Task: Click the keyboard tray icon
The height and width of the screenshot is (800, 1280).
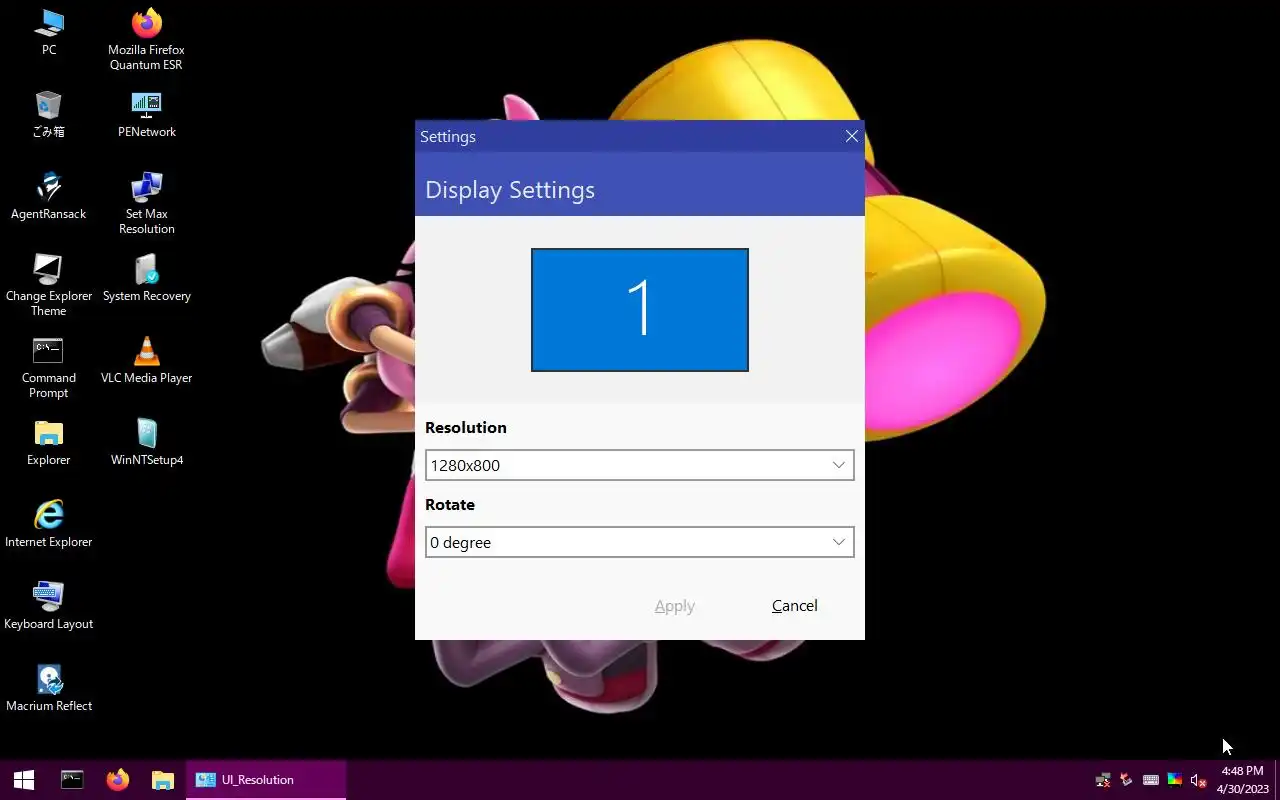Action: 1151,780
